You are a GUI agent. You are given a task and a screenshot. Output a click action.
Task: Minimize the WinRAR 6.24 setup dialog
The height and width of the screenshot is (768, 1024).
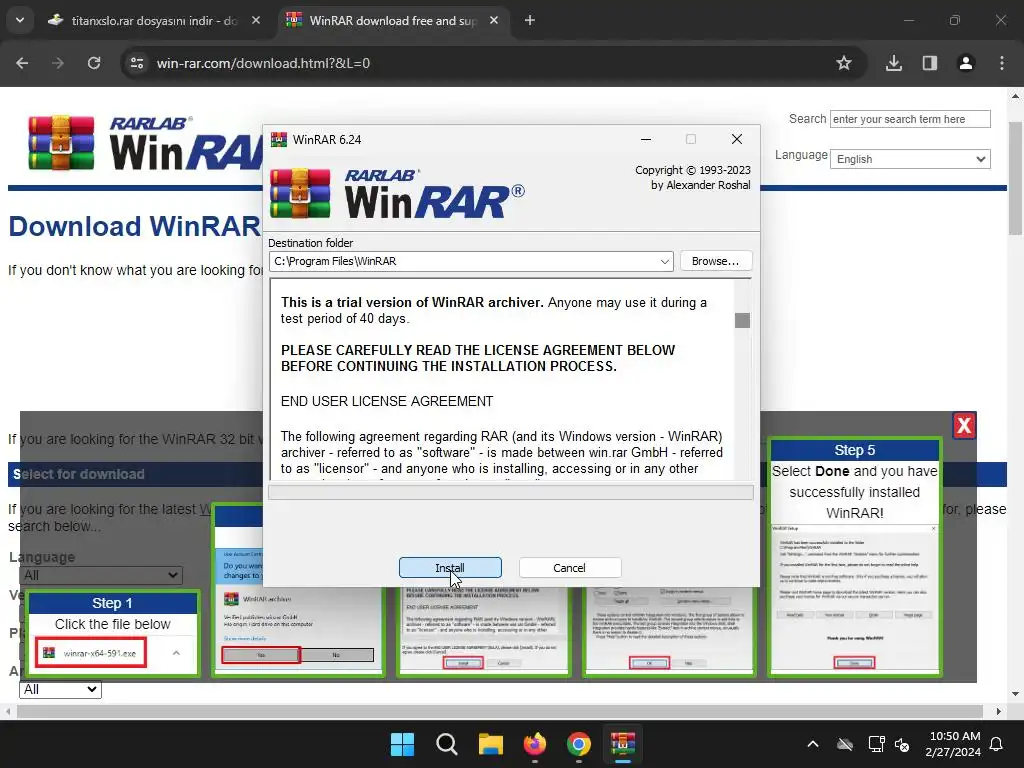coord(646,139)
